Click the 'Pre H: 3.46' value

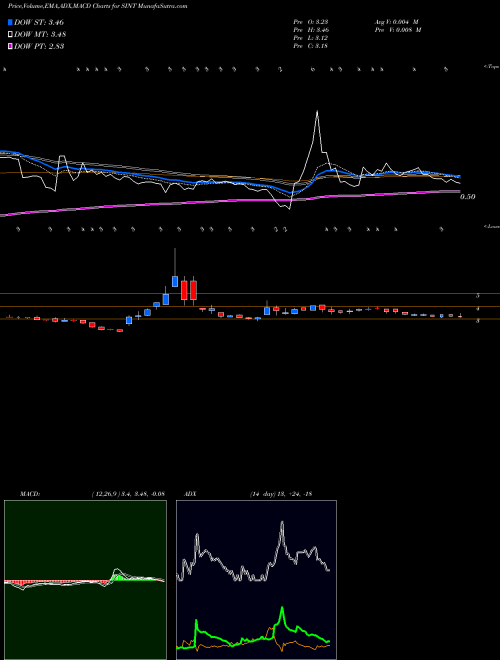click(311, 30)
